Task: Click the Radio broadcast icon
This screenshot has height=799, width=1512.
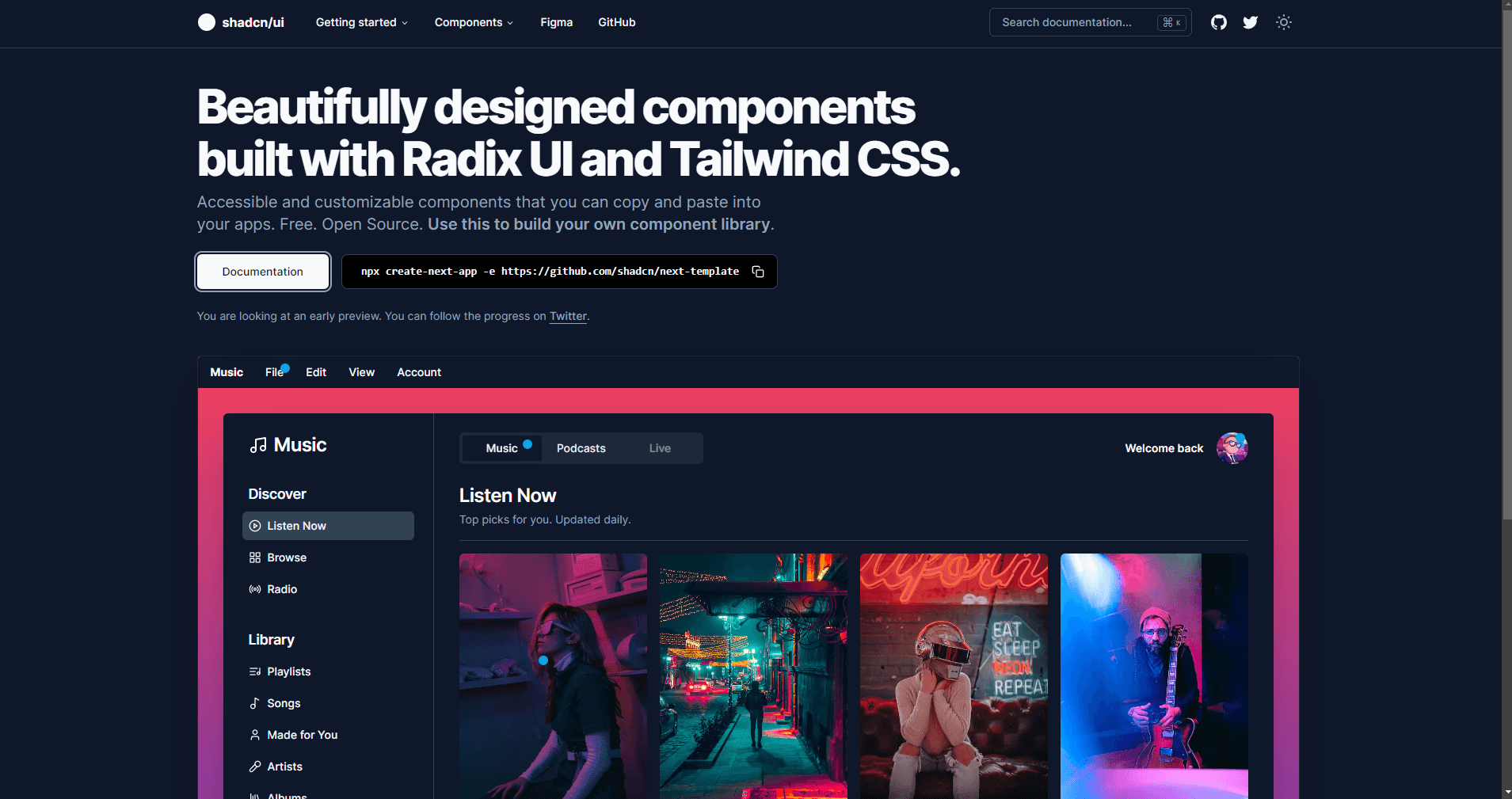Action: [x=255, y=589]
